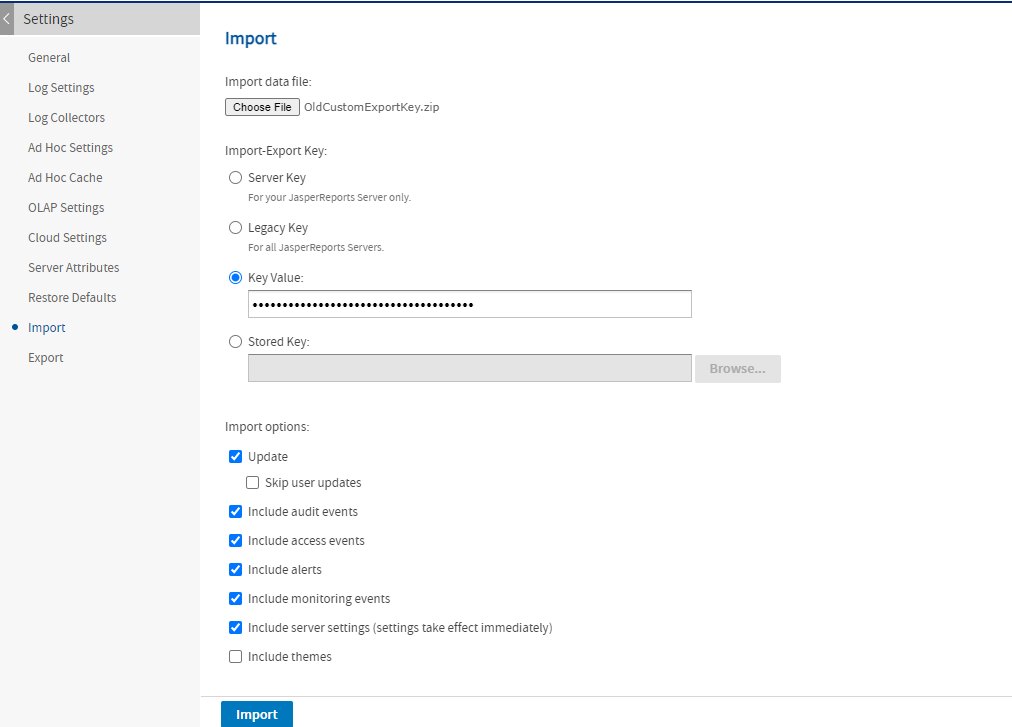Select the Stored Key radio option
Screen dimensions: 1012x727
(x=236, y=342)
